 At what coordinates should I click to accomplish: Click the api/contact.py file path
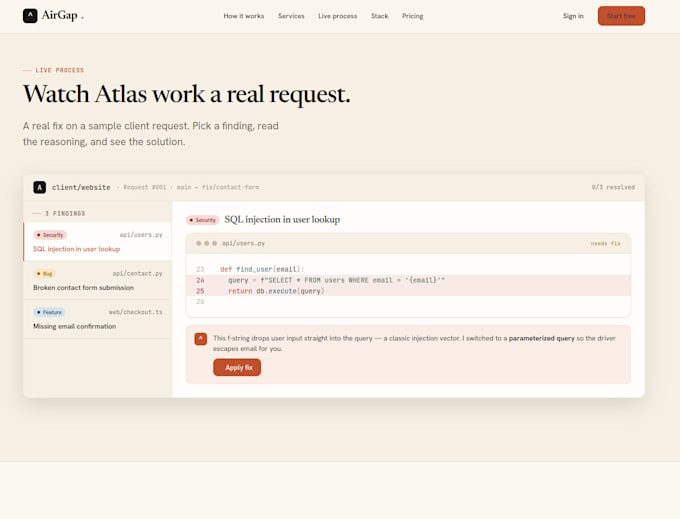(x=137, y=274)
